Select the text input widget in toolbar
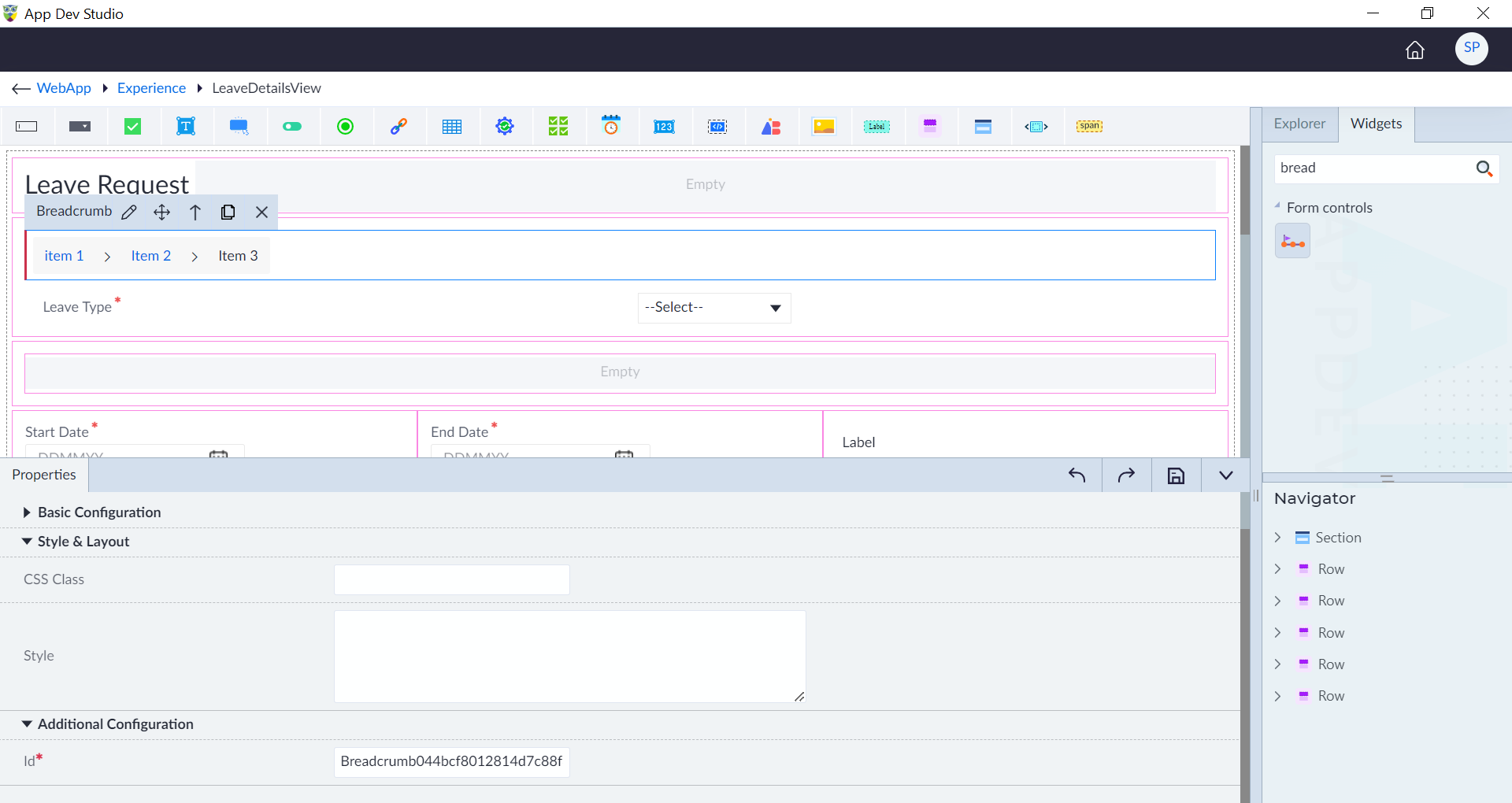The width and height of the screenshot is (1512, 803). tap(27, 127)
